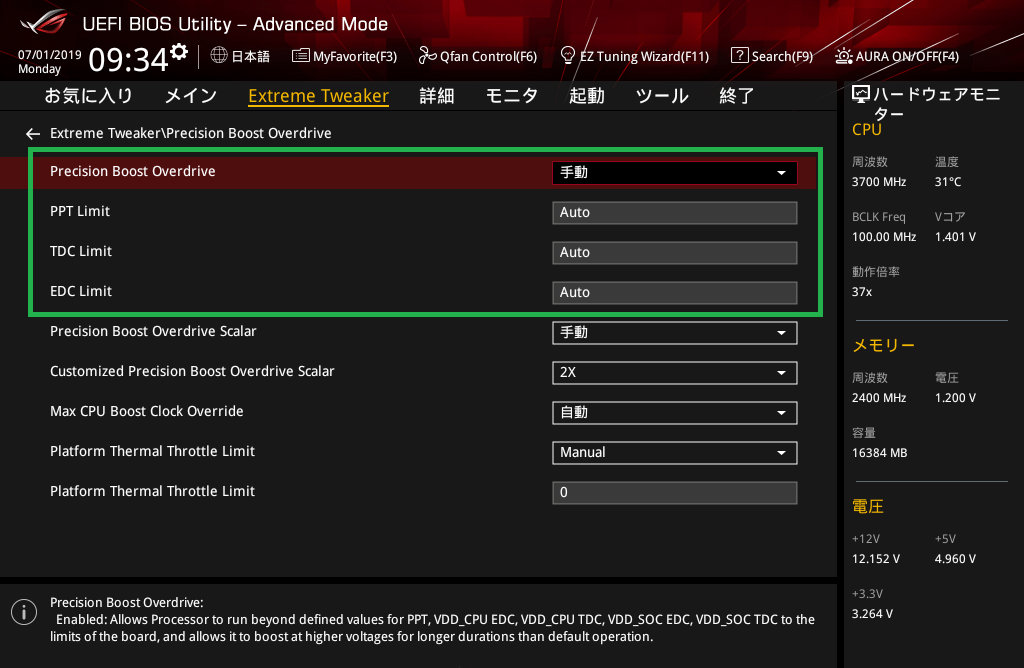Viewport: 1024px width, 668px height.
Task: Click the Search question mark icon
Action: pos(739,56)
